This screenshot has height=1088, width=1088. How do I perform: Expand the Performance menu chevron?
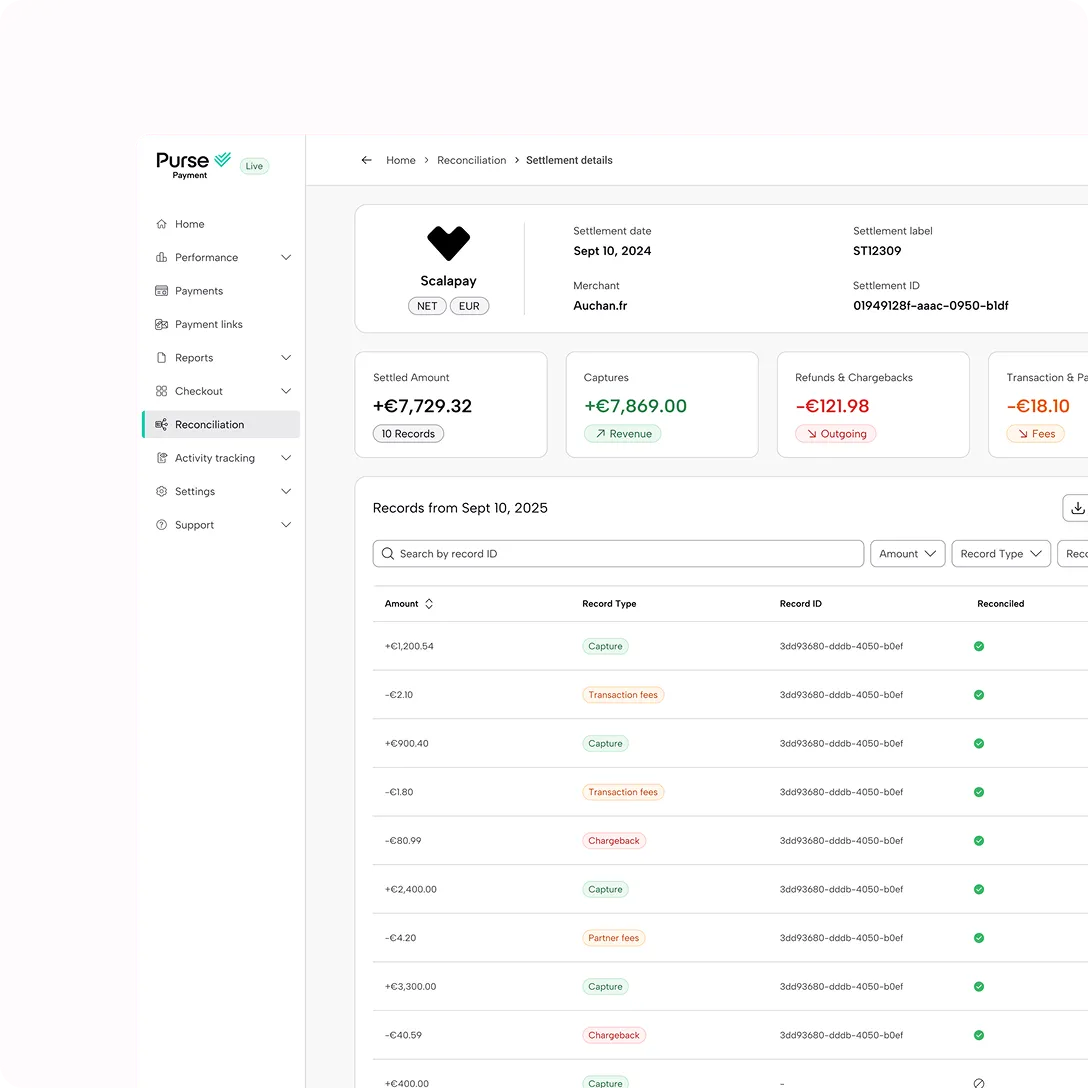tap(286, 257)
